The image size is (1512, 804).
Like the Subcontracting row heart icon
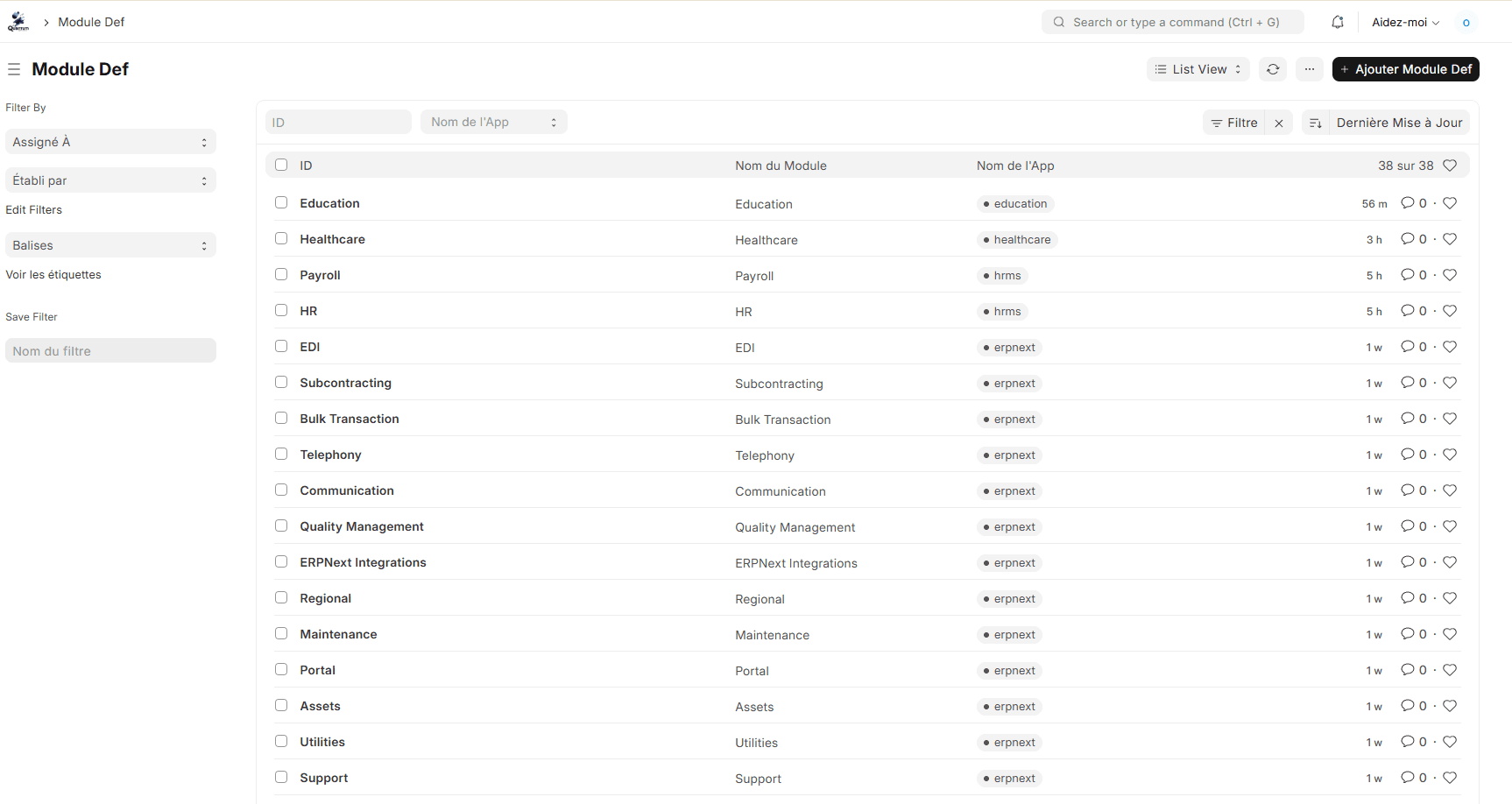1450,383
